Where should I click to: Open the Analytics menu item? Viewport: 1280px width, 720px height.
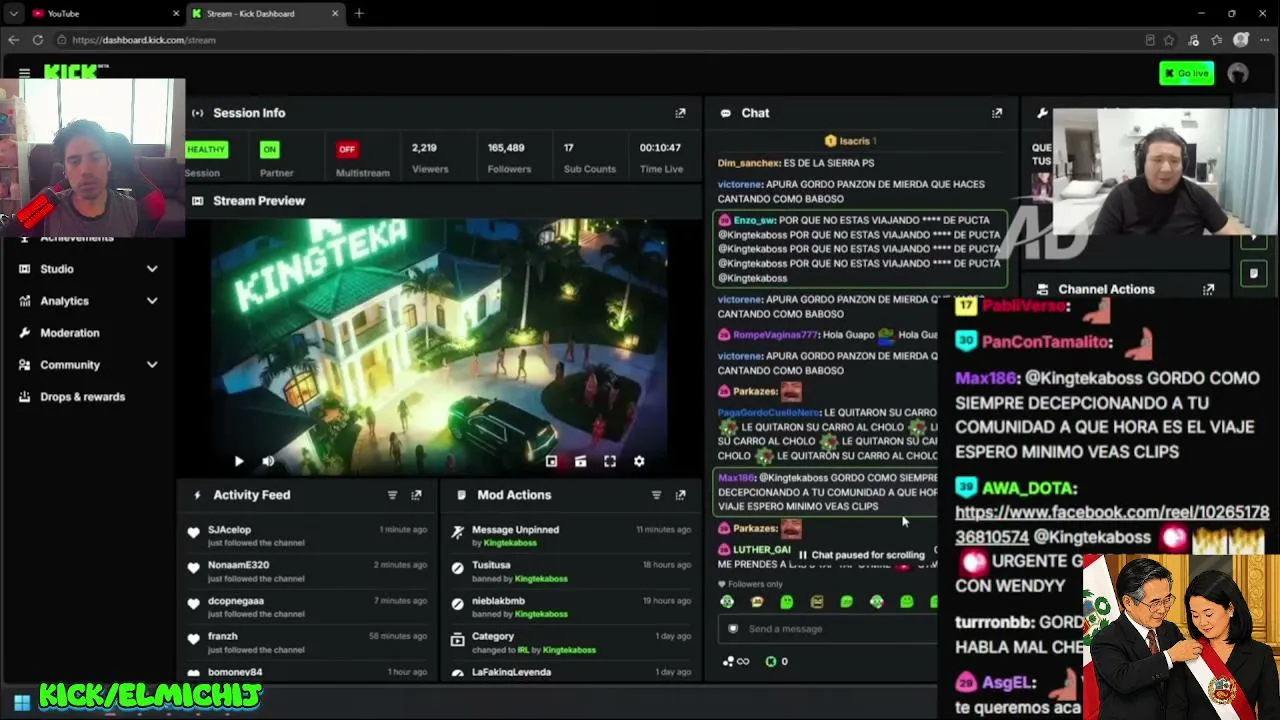[x=65, y=301]
